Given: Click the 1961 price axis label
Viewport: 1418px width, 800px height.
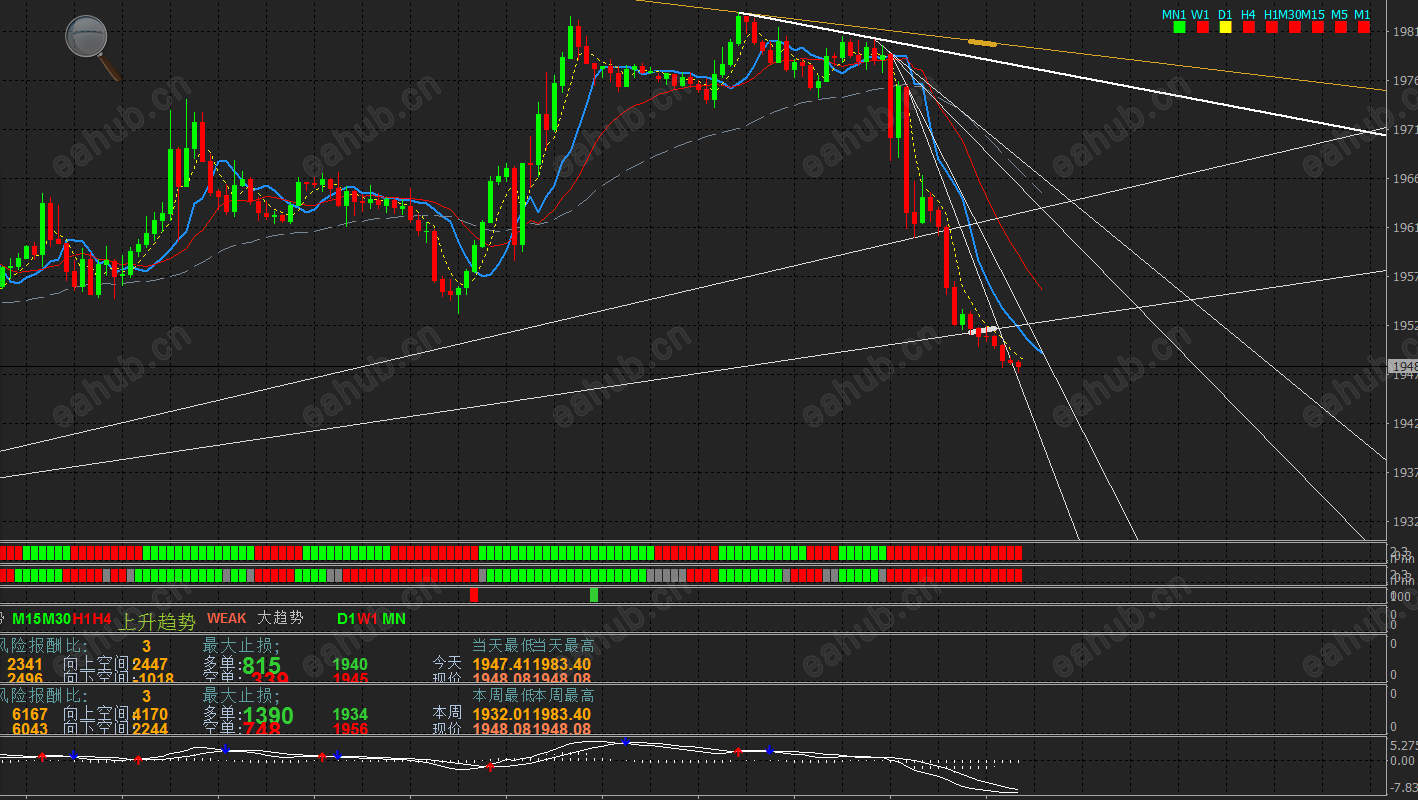Looking at the screenshot, I should tap(1406, 228).
